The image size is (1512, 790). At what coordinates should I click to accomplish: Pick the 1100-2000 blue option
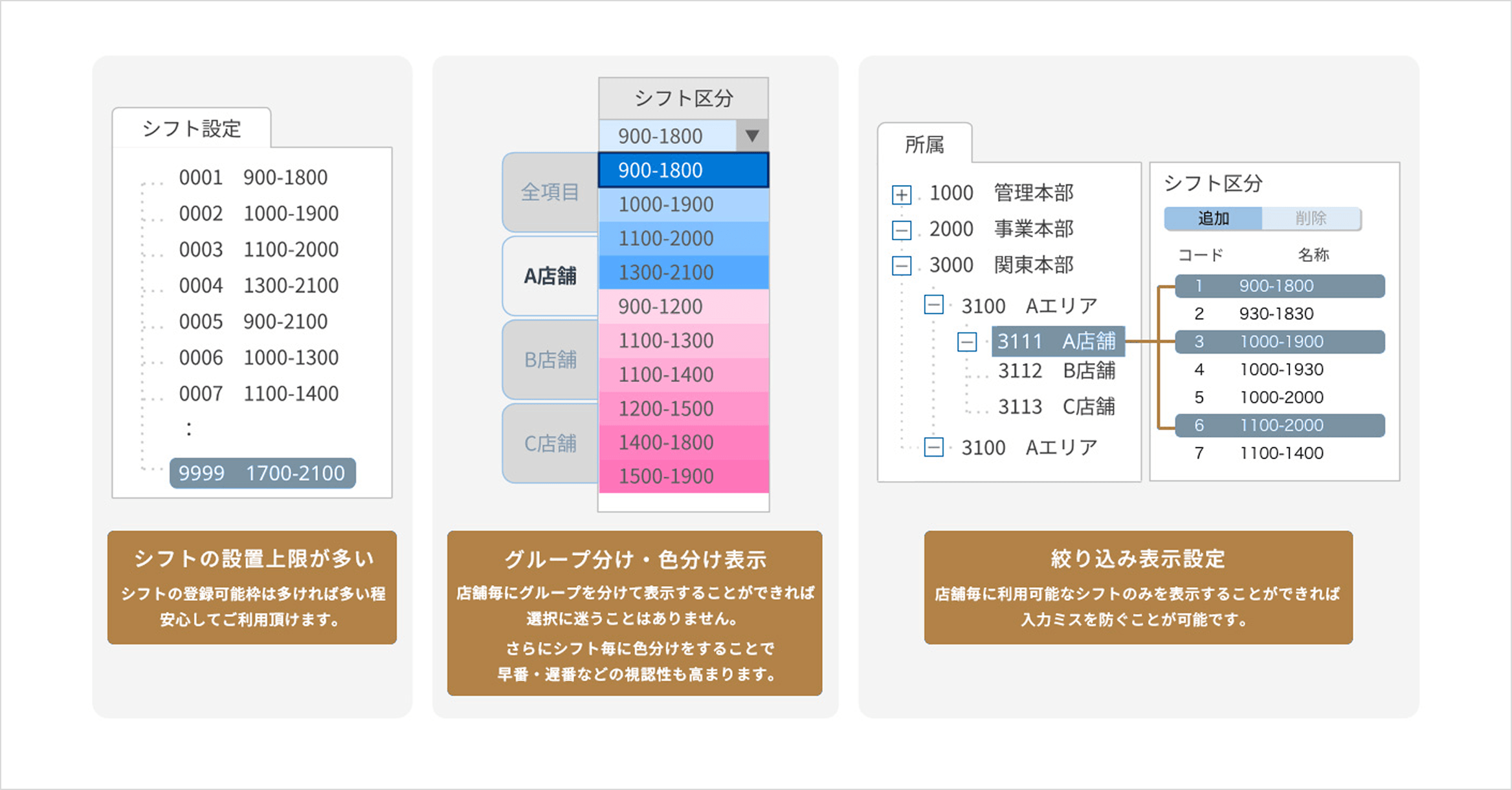click(684, 238)
